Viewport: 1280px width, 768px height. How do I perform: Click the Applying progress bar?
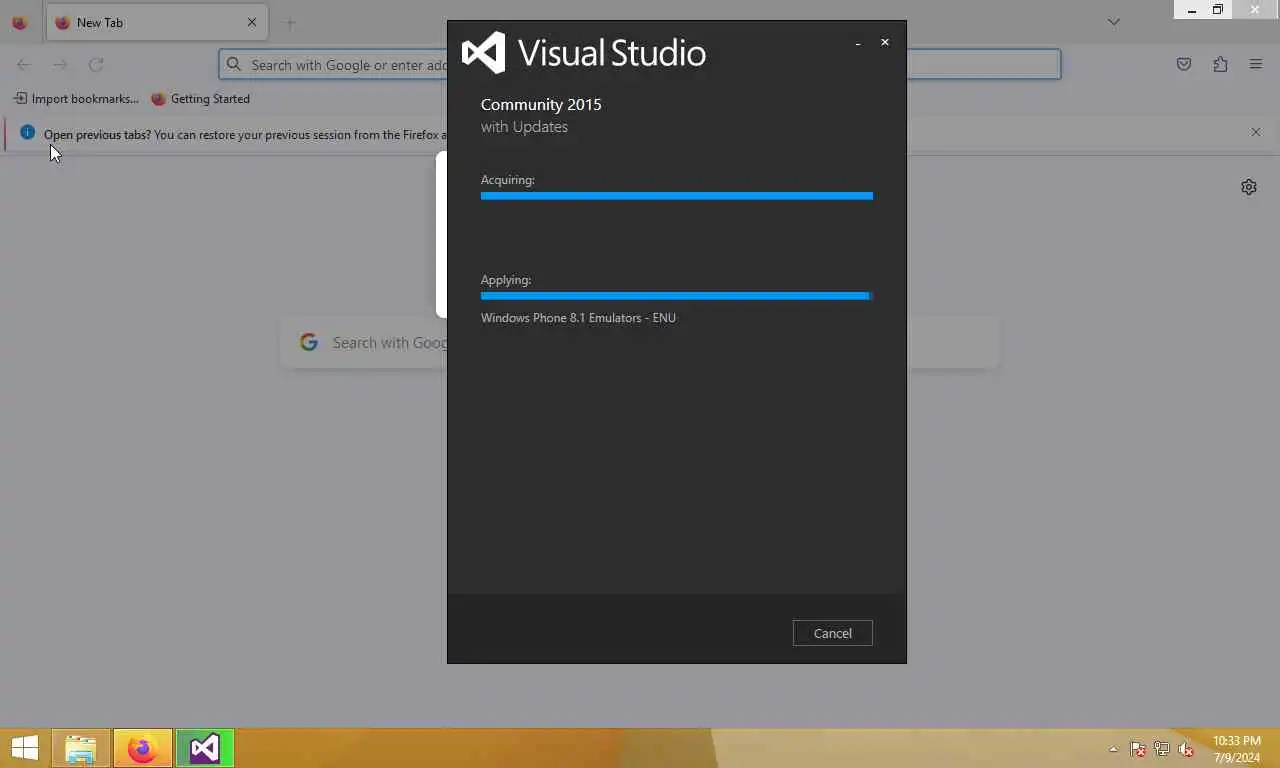click(677, 296)
